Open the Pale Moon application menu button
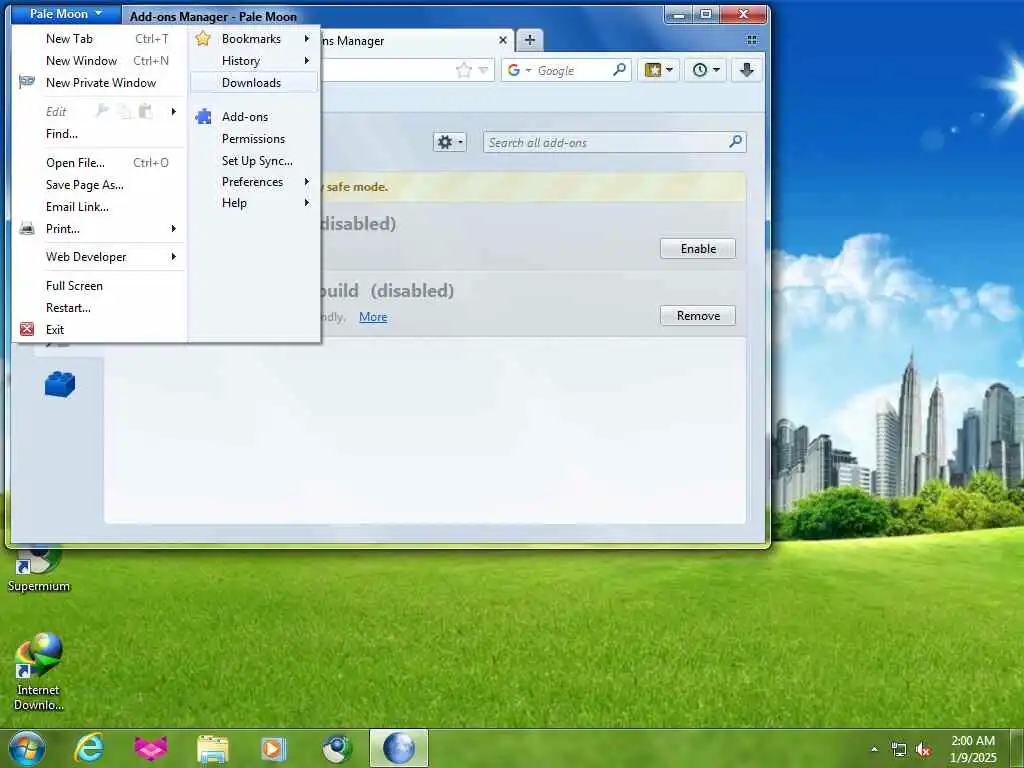The height and width of the screenshot is (768, 1024). pos(66,14)
